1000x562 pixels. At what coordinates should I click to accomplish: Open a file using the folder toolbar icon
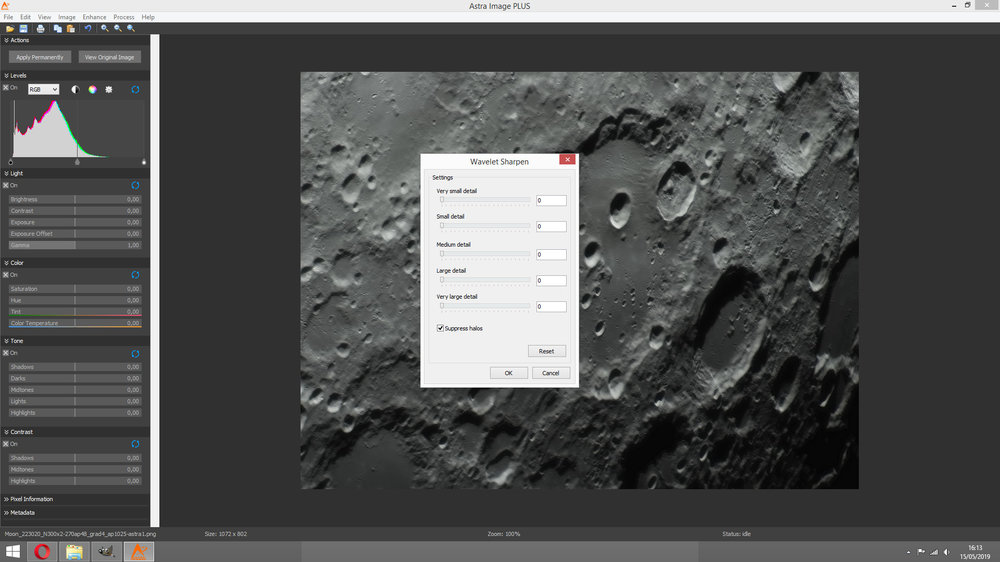pyautogui.click(x=10, y=29)
